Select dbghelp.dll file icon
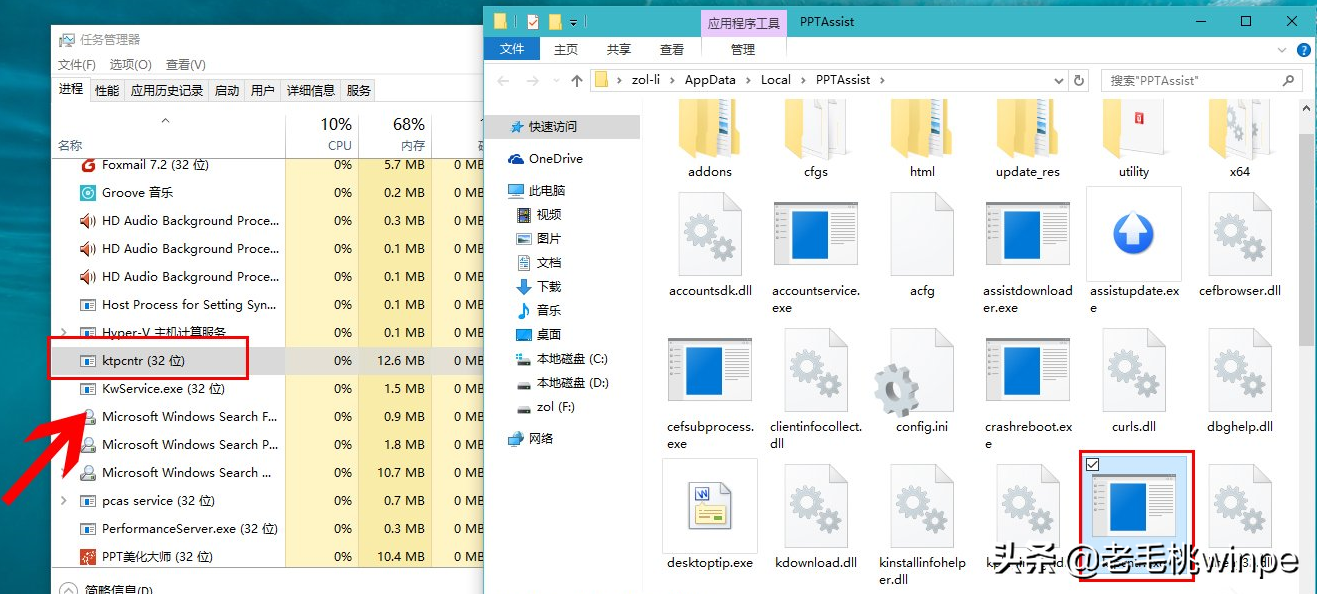This screenshot has height=594, width=1317. (1240, 370)
